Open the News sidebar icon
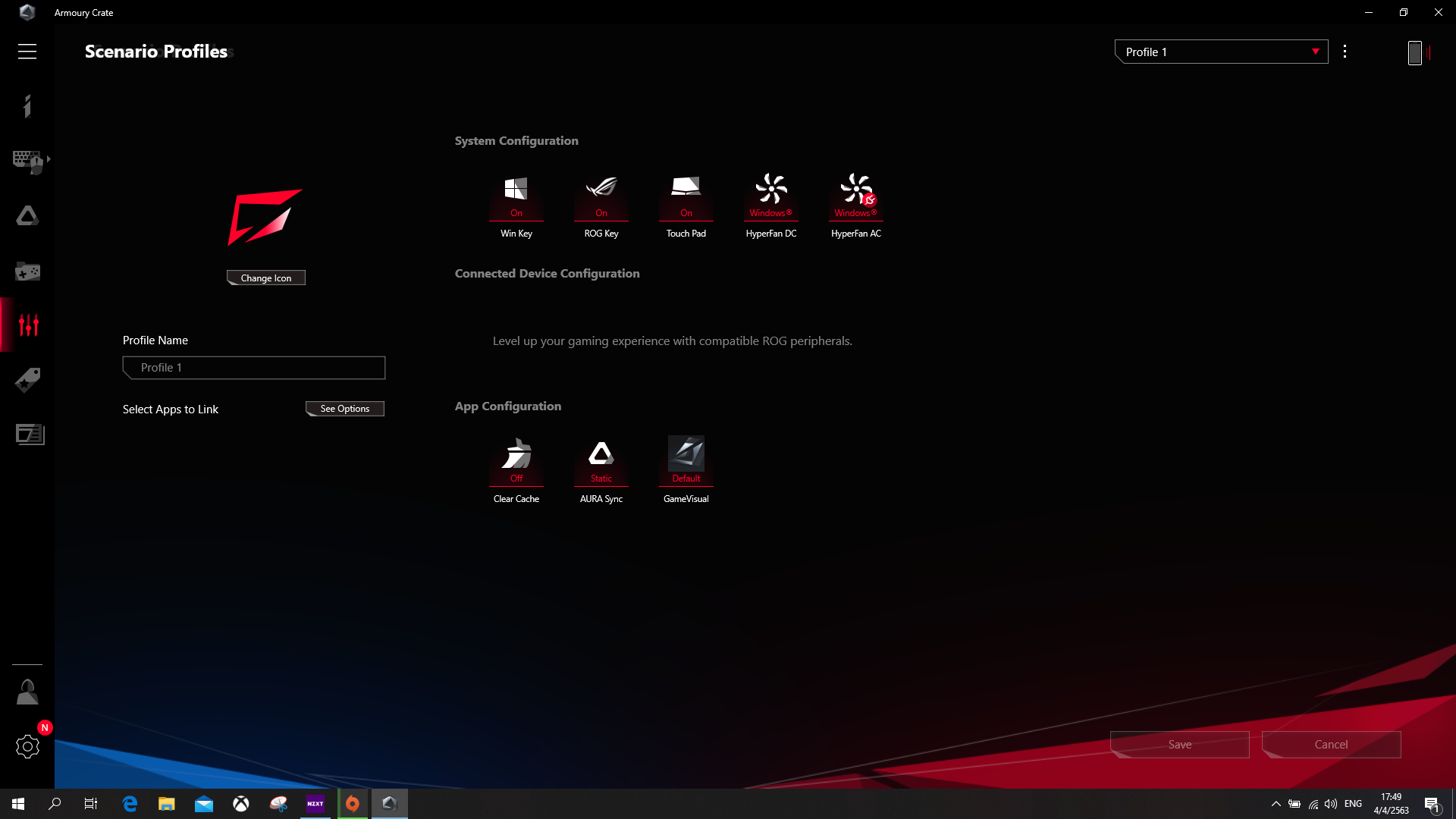This screenshot has width=1456, height=819. point(30,434)
